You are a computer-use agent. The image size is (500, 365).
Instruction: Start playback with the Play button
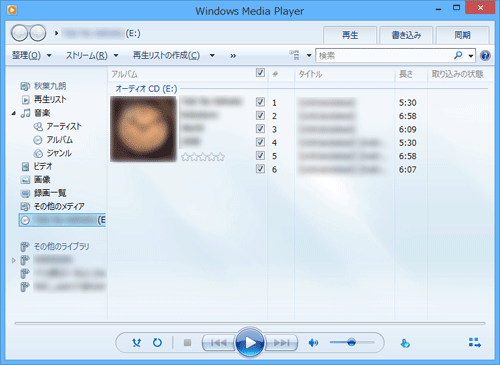click(250, 342)
